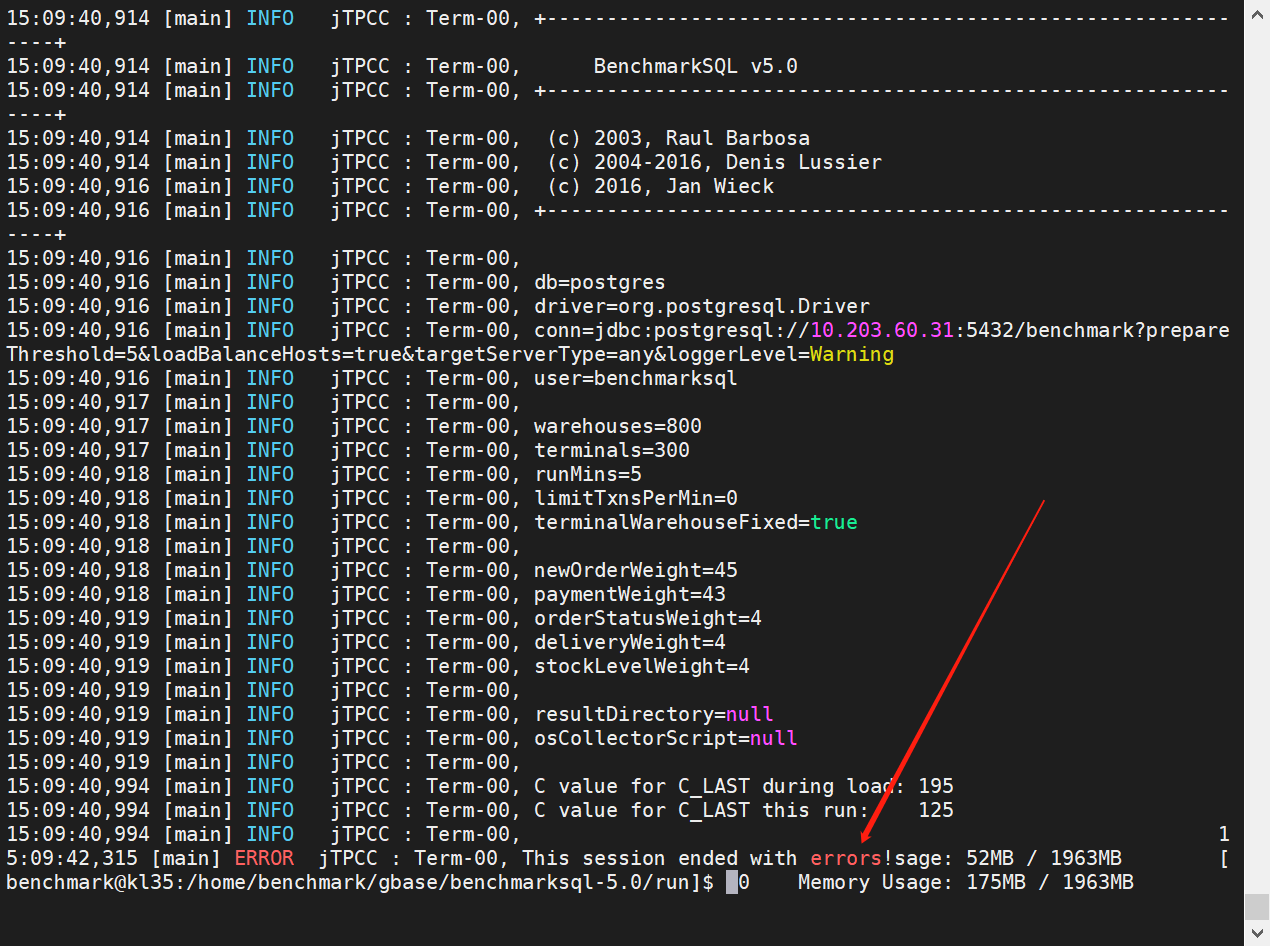Screen dimensions: 1270x946
Task: Click the green "true" of terminalWarehouseFixed
Action: 834,522
